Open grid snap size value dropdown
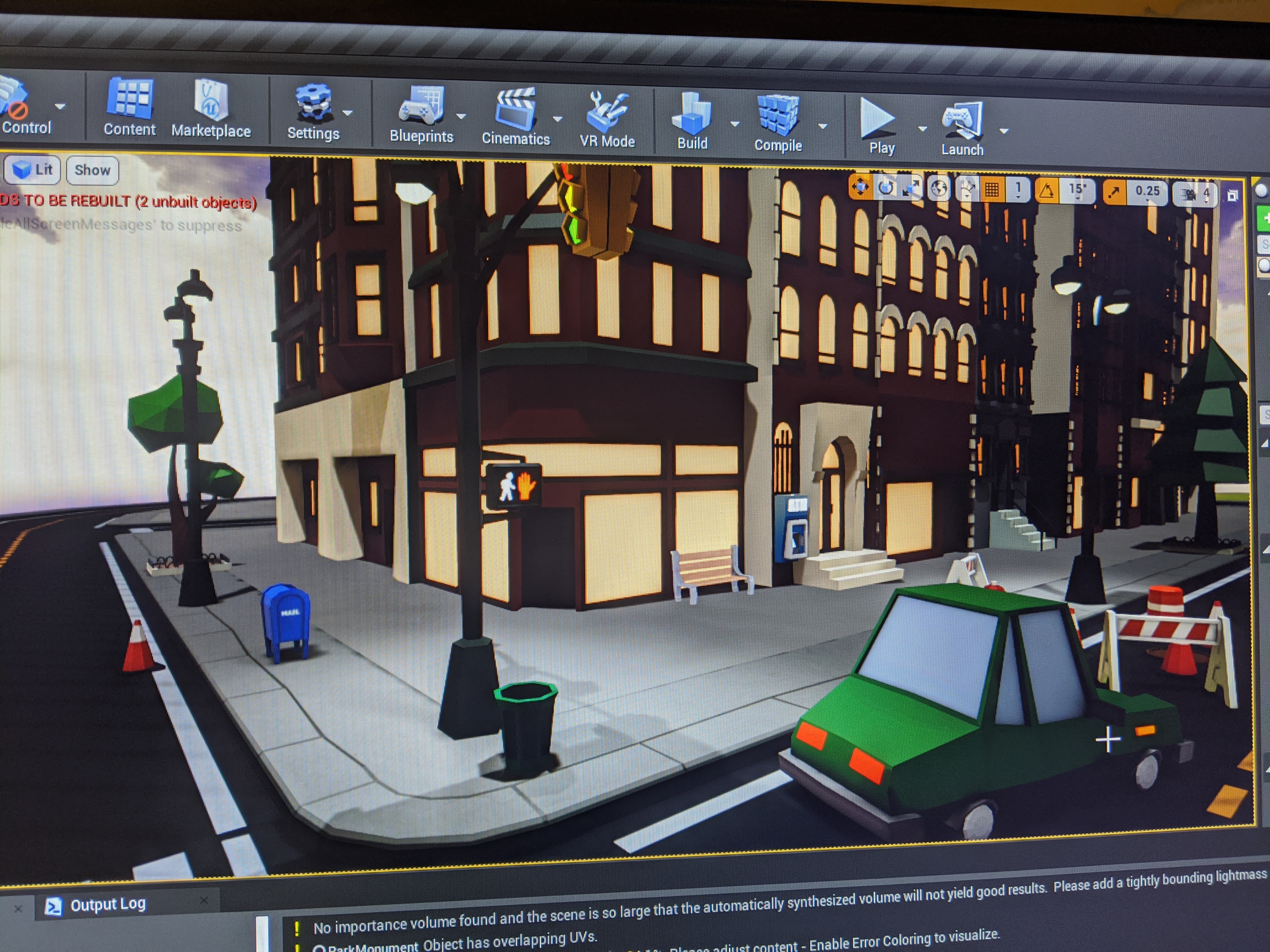This screenshot has height=952, width=1270. (x=1019, y=190)
